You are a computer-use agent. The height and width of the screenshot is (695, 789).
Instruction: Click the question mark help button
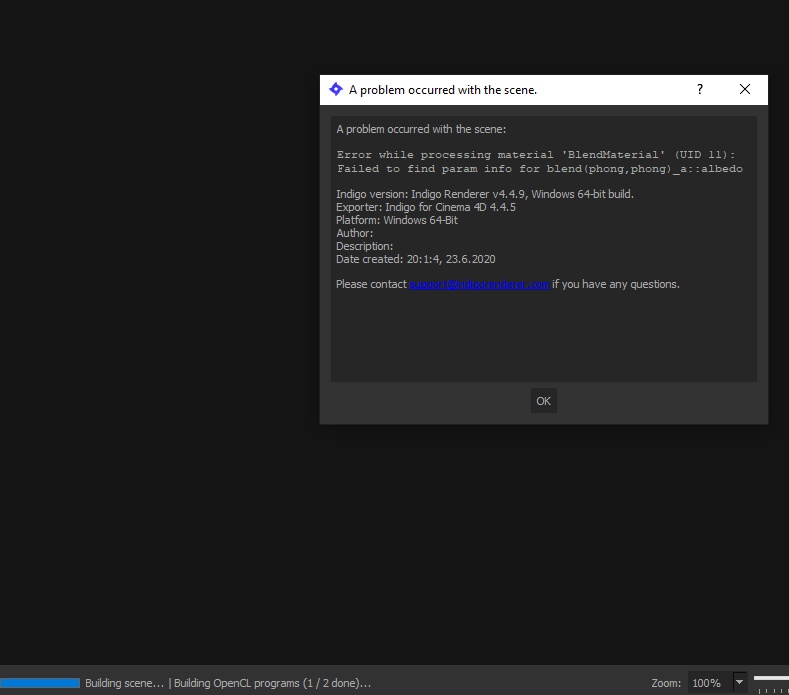[700, 89]
